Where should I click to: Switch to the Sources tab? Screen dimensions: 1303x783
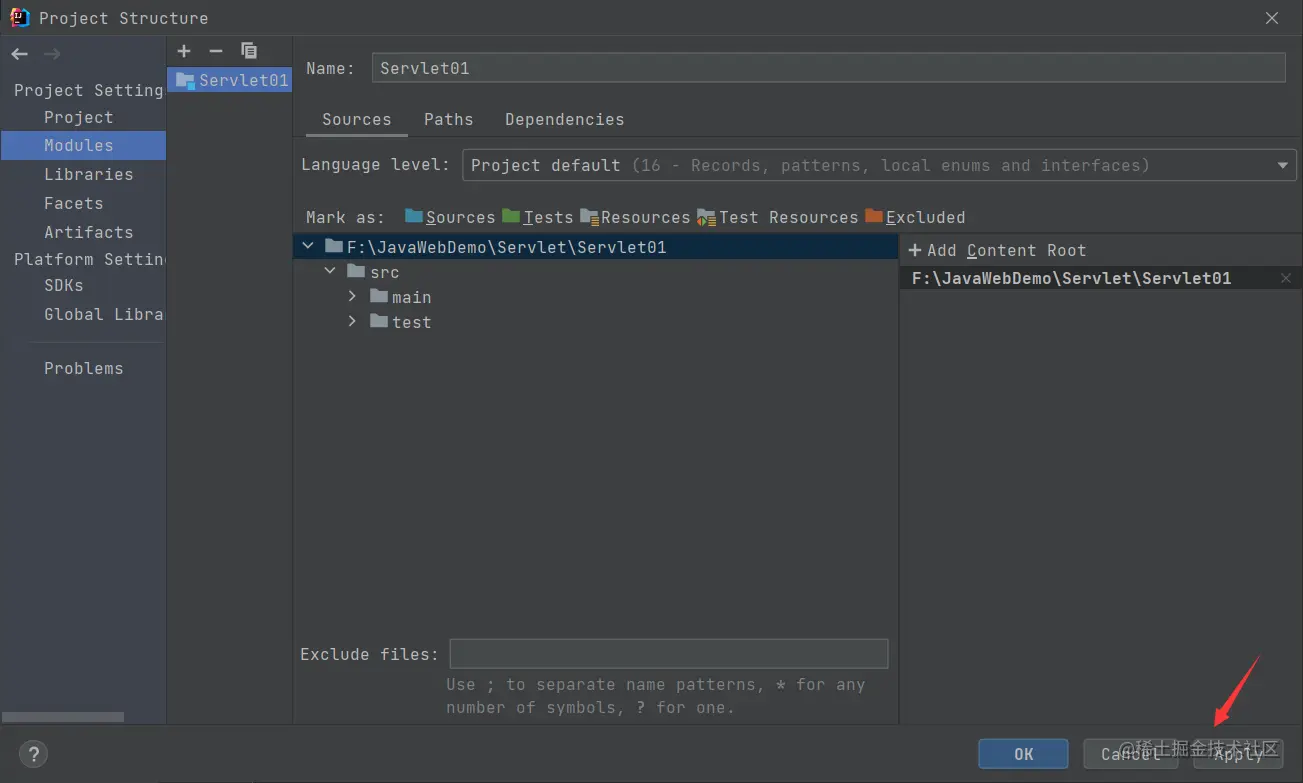pyautogui.click(x=356, y=119)
